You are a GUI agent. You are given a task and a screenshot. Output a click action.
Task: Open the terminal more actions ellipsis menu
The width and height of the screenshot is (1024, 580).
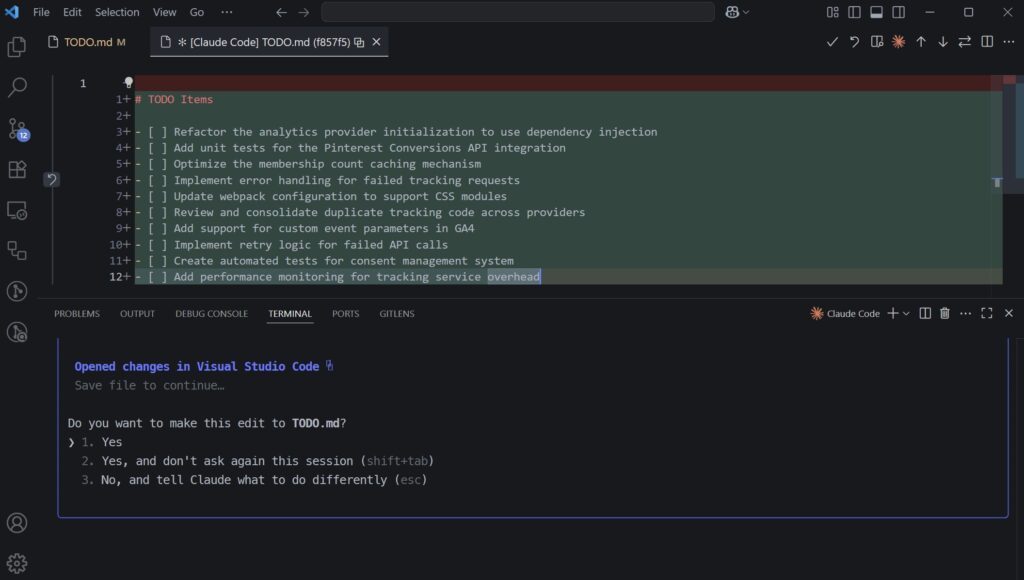[x=965, y=313]
